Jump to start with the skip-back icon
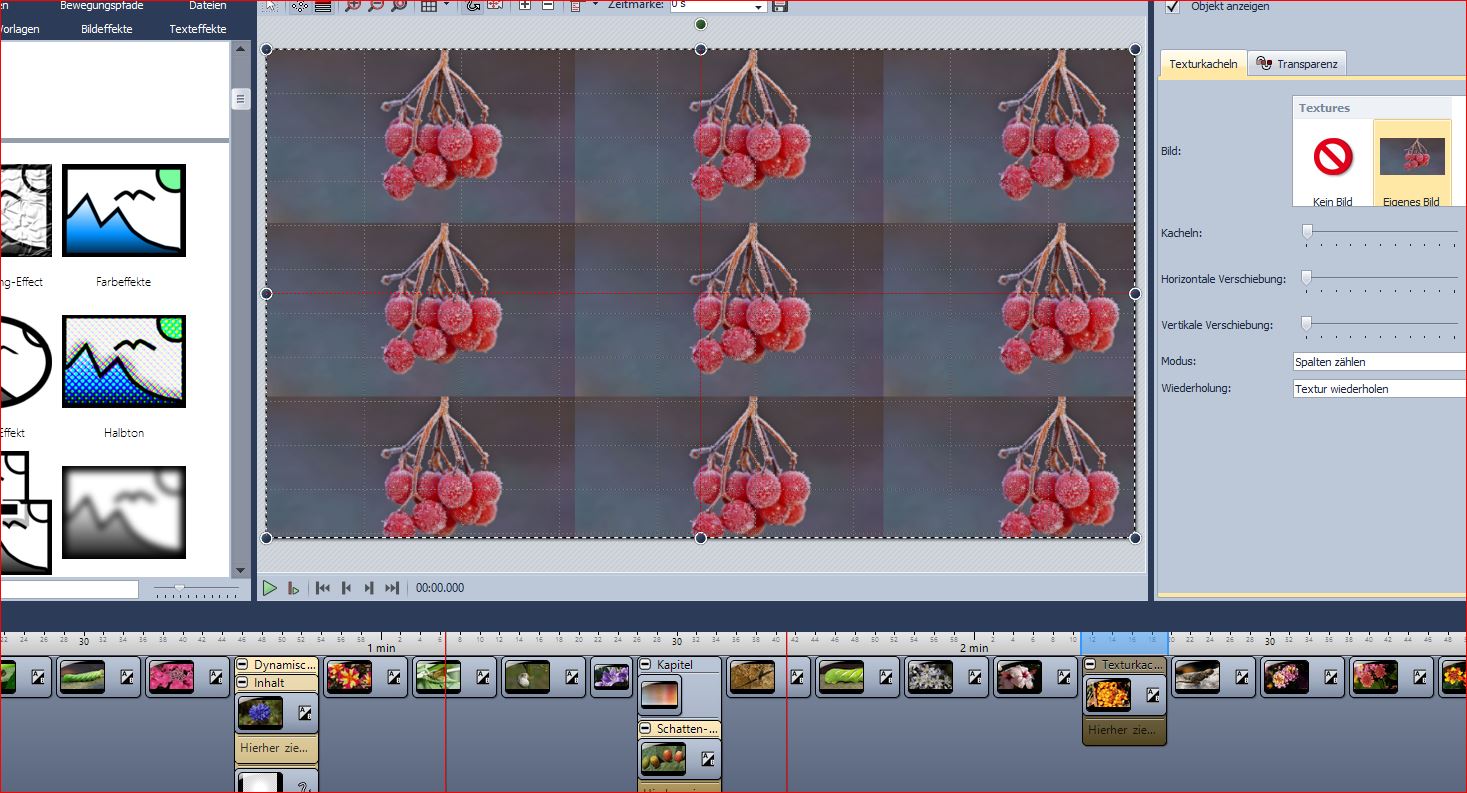 [x=323, y=588]
